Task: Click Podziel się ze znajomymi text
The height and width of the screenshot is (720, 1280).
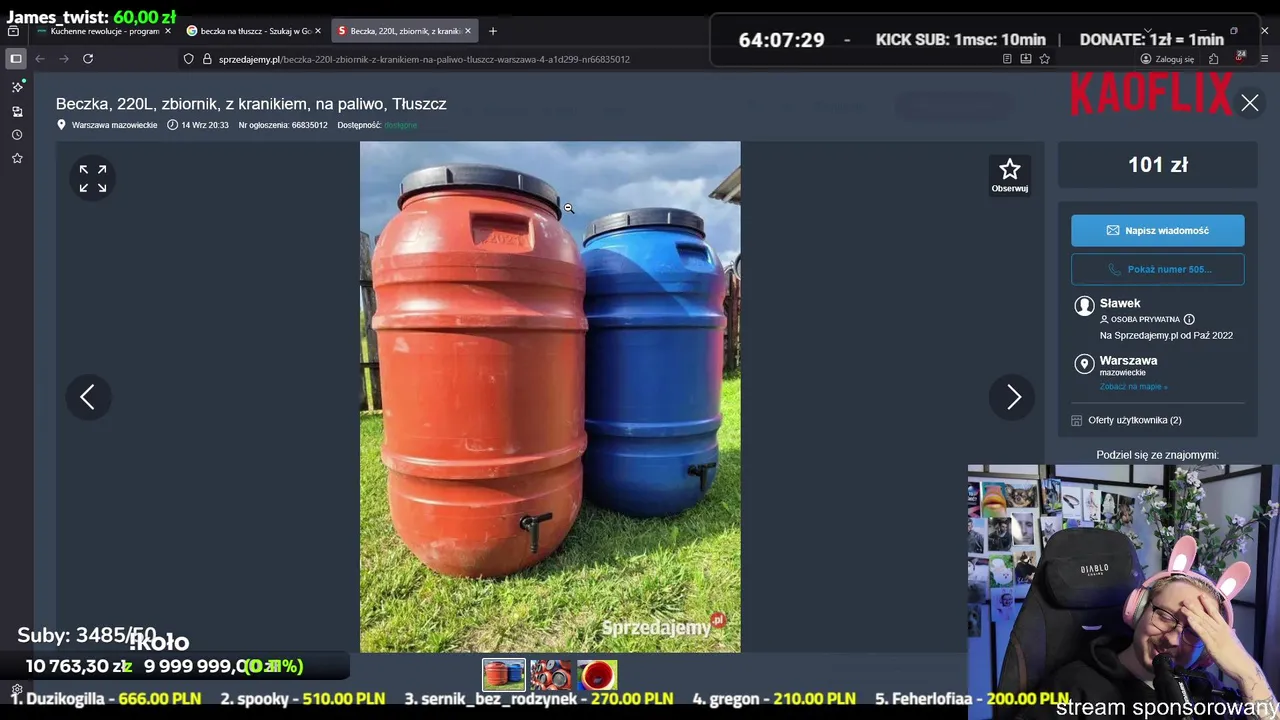Action: click(1157, 455)
